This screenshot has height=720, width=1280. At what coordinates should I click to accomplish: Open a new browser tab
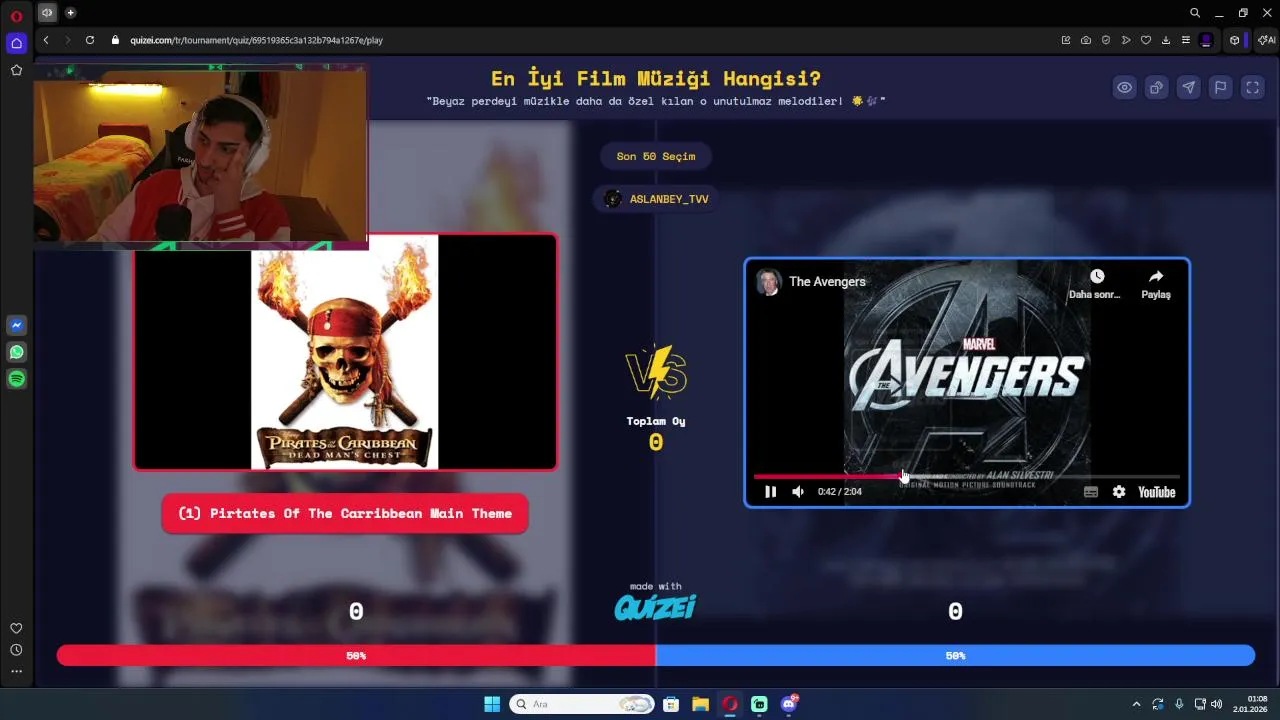(70, 13)
